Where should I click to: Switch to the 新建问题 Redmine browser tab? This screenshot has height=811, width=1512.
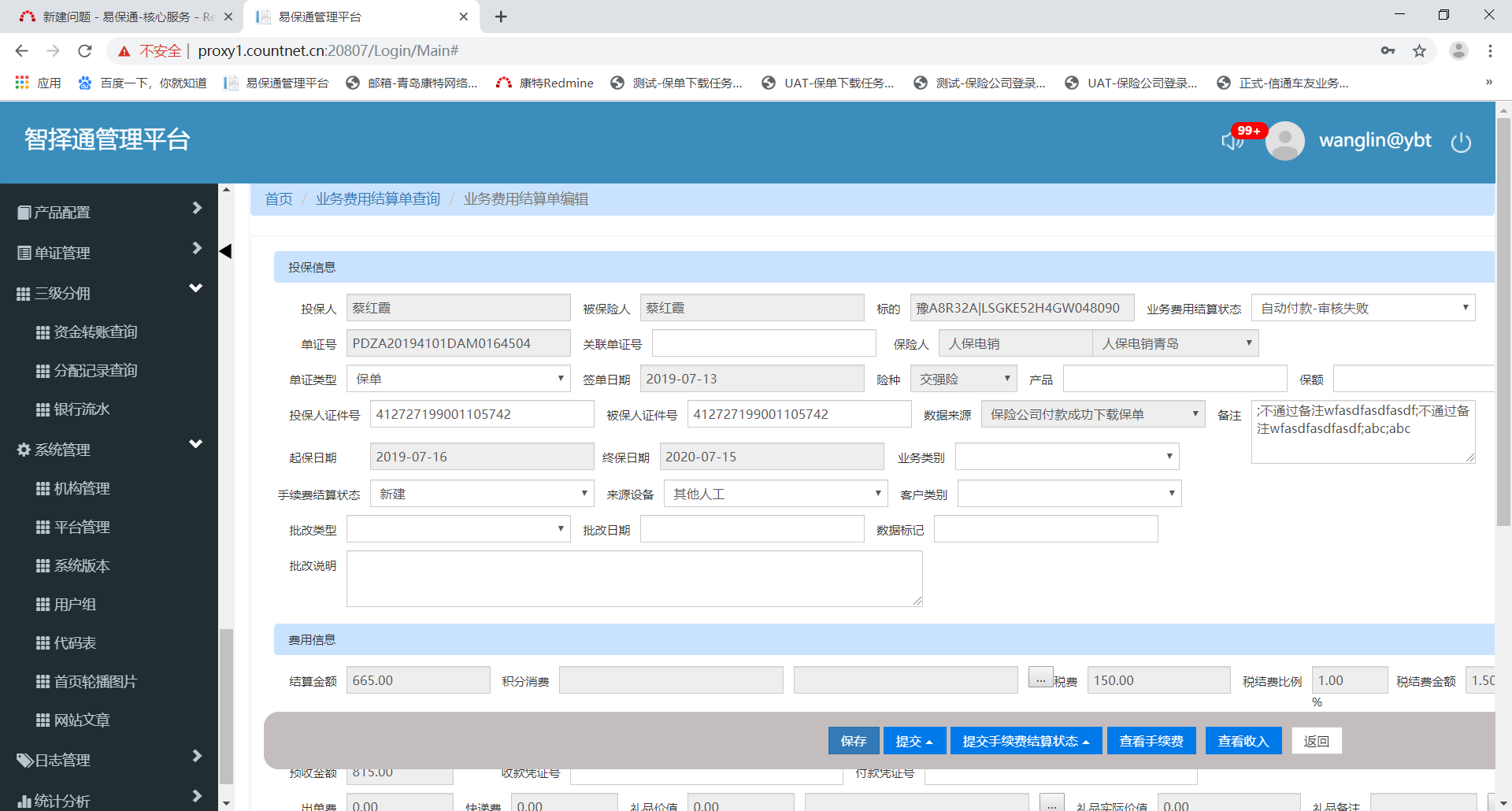118,17
